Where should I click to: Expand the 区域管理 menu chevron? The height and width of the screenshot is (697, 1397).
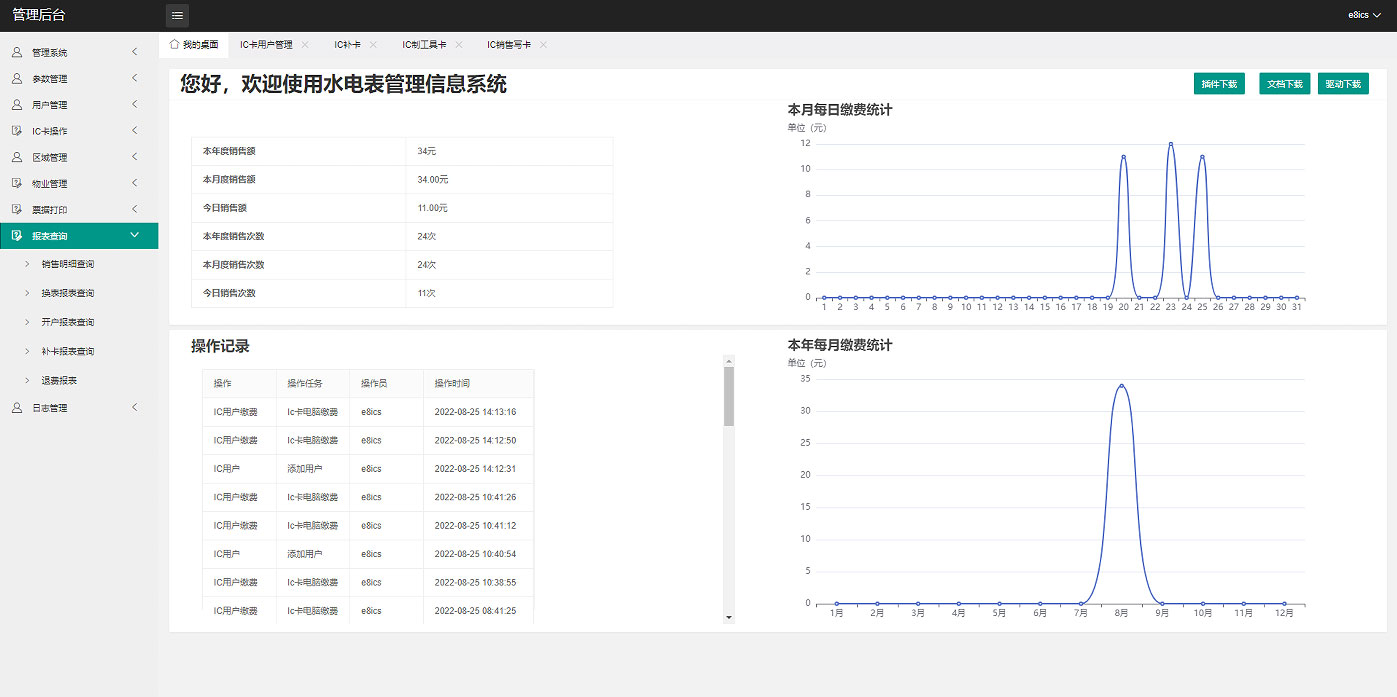[x=135, y=156]
